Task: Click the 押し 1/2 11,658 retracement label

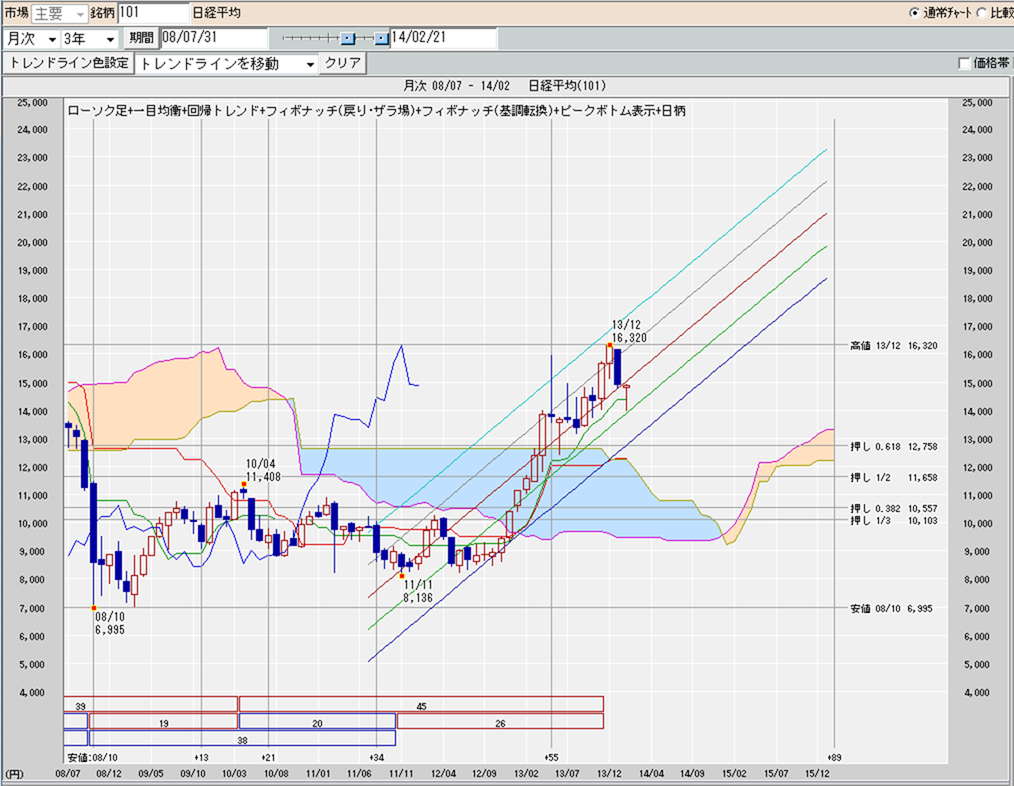Action: click(894, 477)
